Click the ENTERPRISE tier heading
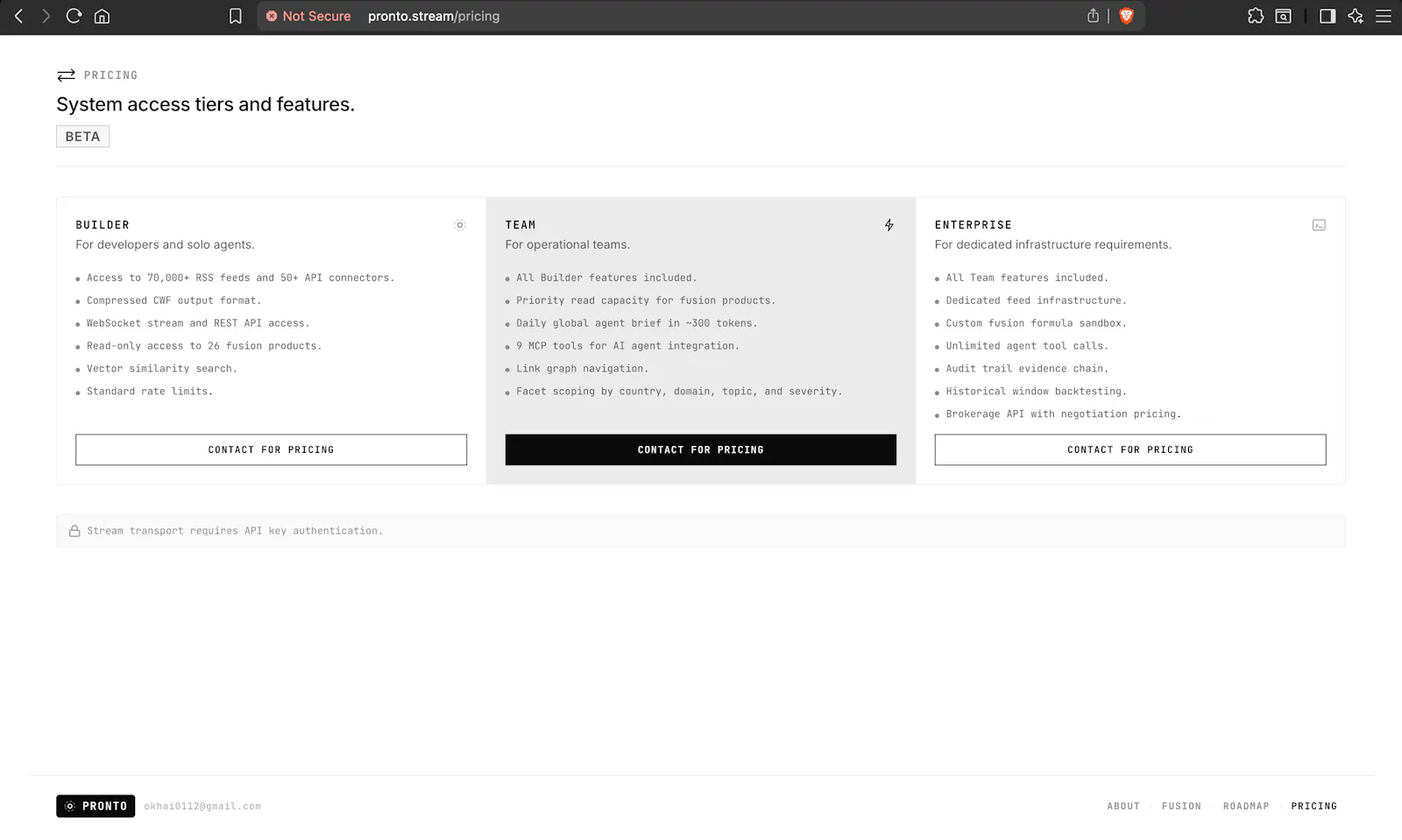The image size is (1402, 840). pos(974,225)
